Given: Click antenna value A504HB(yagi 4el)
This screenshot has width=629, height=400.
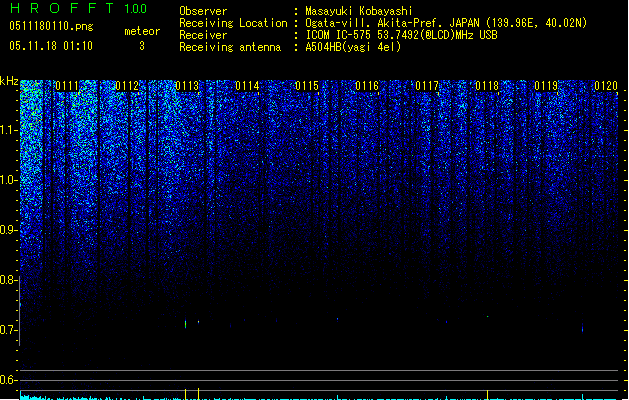Looking at the screenshot, I should [x=353, y=47].
